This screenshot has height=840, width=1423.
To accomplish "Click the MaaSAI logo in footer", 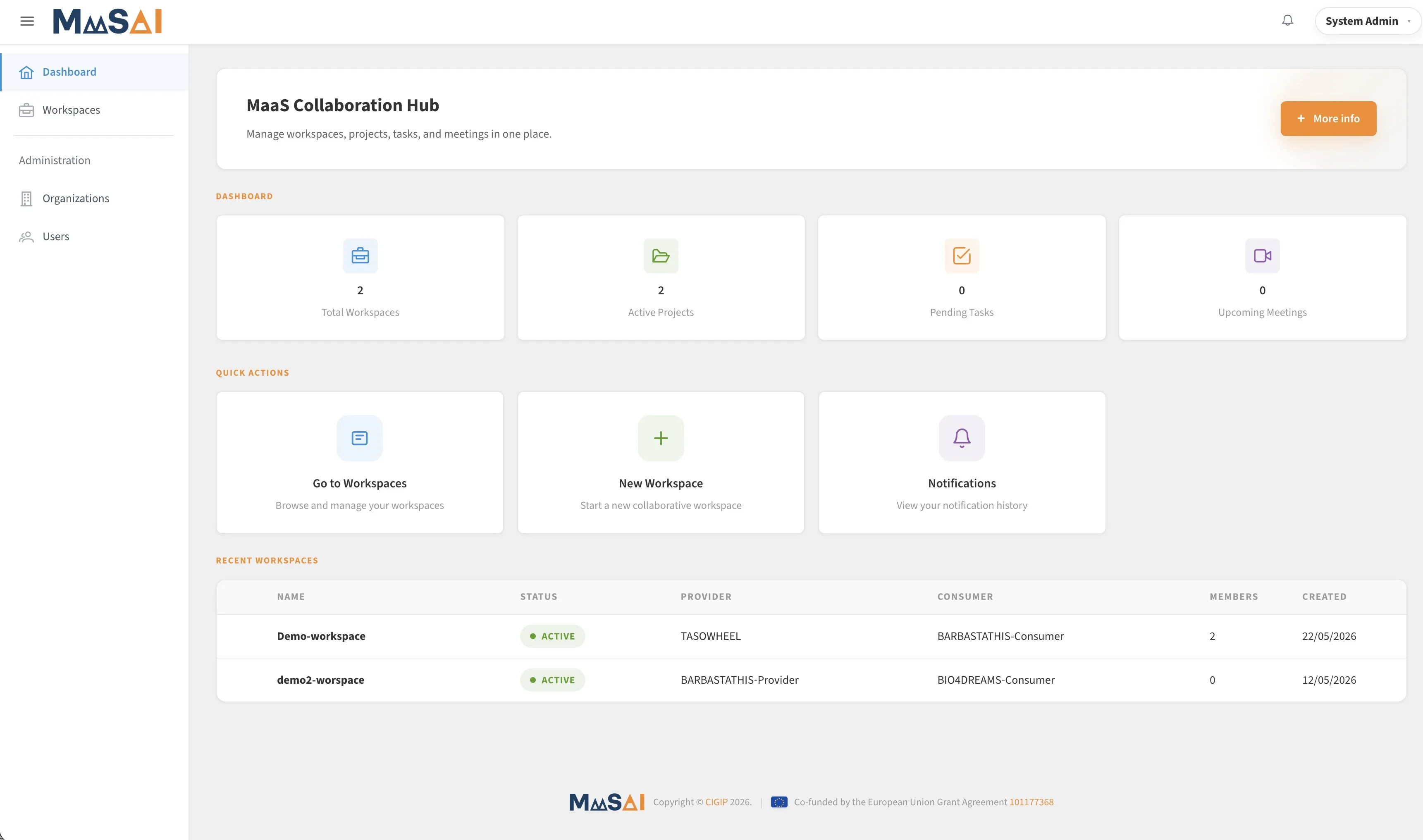I will coord(607,802).
